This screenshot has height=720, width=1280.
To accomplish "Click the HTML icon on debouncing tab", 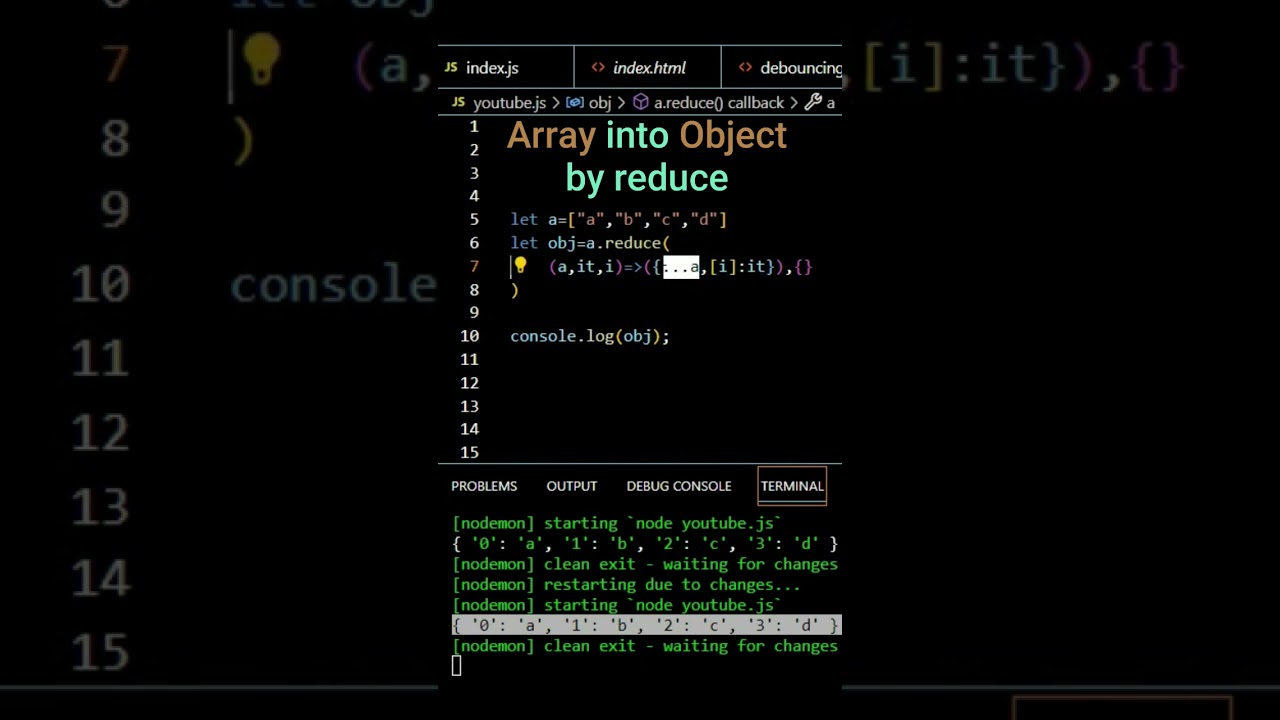I will coord(745,68).
